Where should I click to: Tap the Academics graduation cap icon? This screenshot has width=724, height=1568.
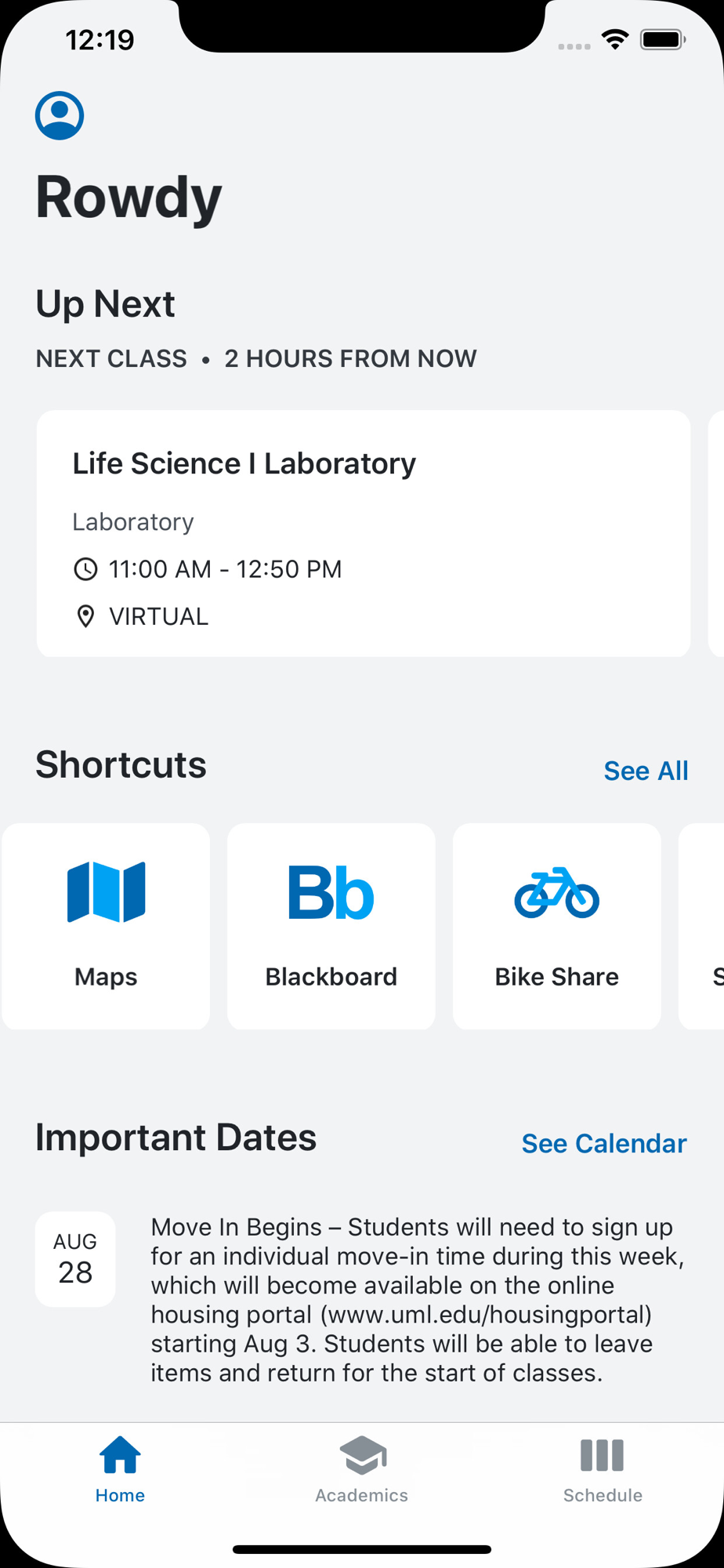pyautogui.click(x=362, y=1455)
